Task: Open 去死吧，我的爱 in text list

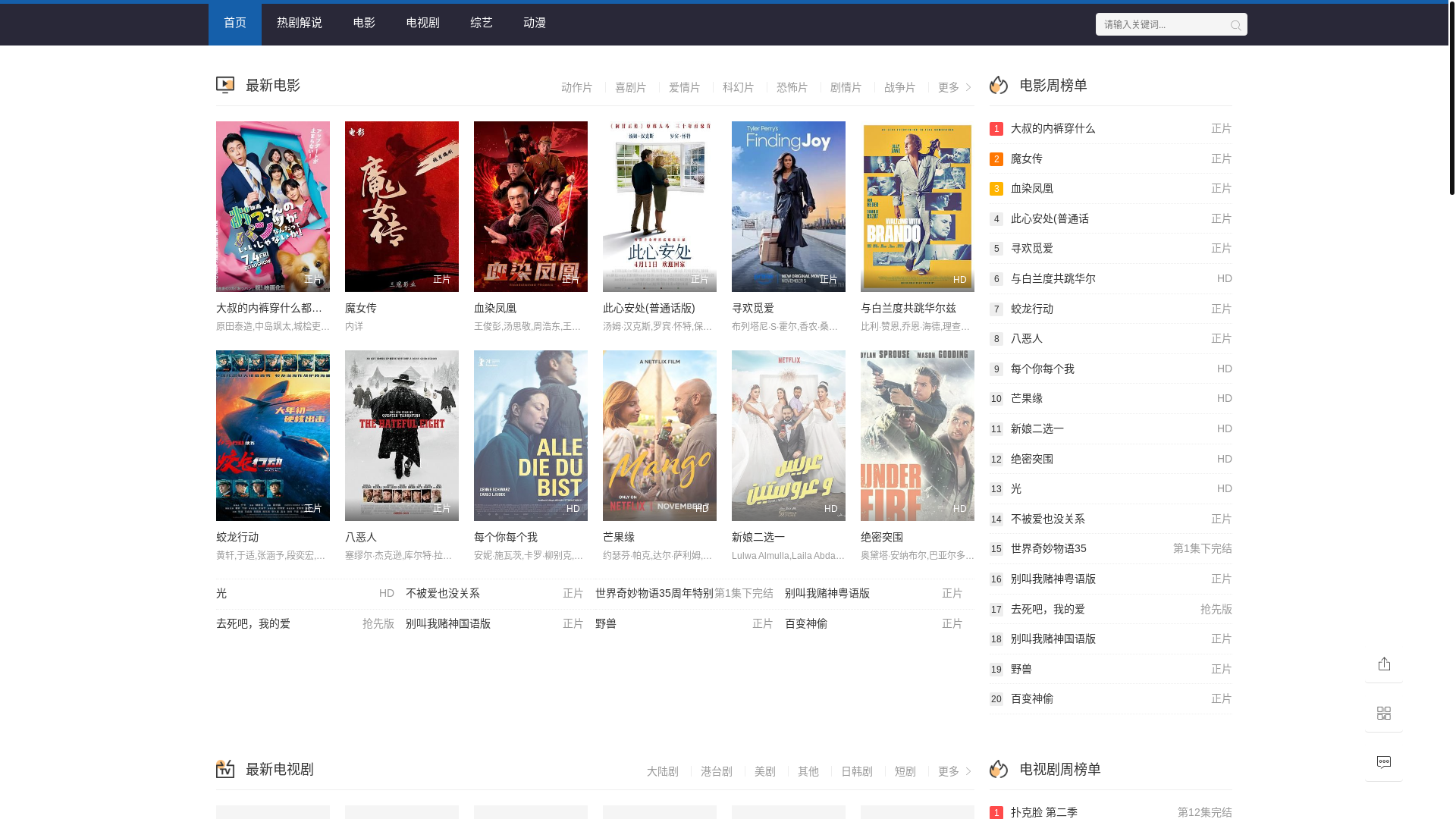Action: [x=253, y=624]
